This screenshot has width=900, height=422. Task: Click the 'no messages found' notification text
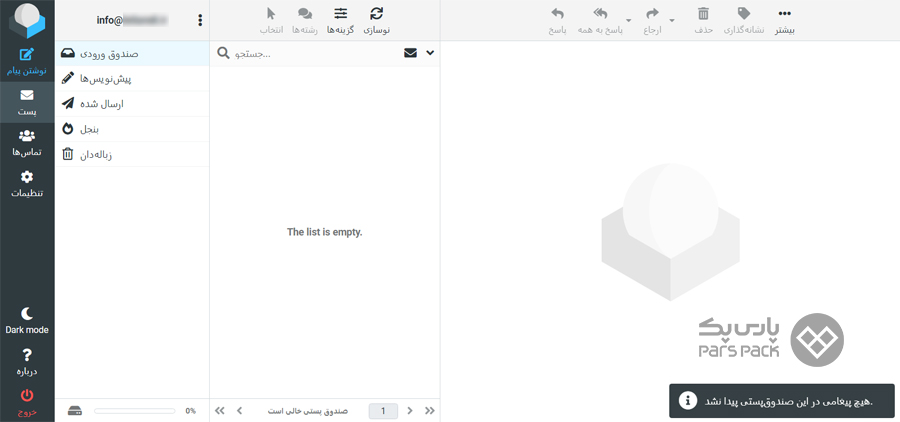789,401
